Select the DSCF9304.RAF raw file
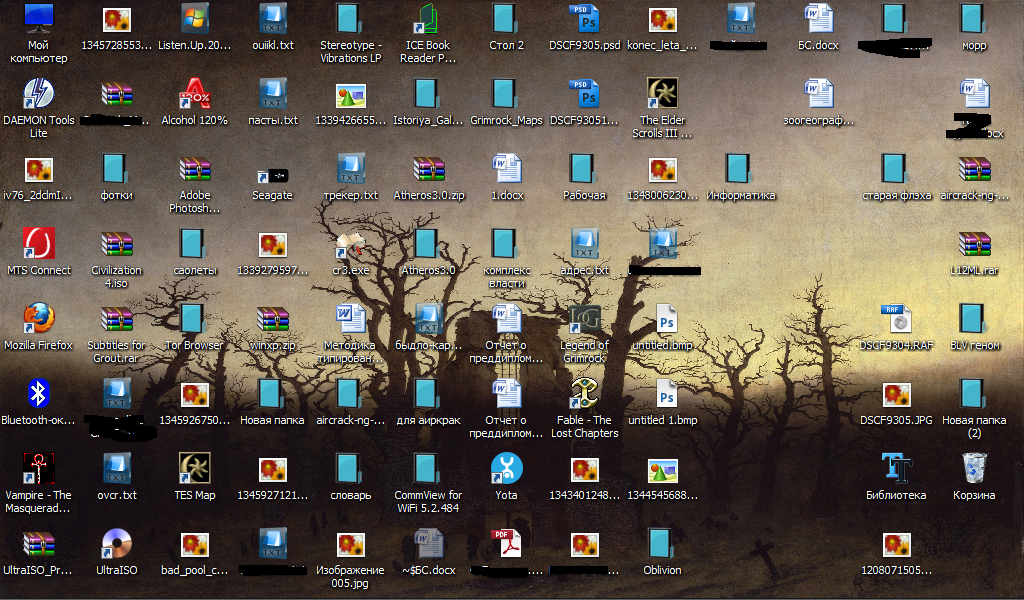The image size is (1024, 600). click(896, 319)
